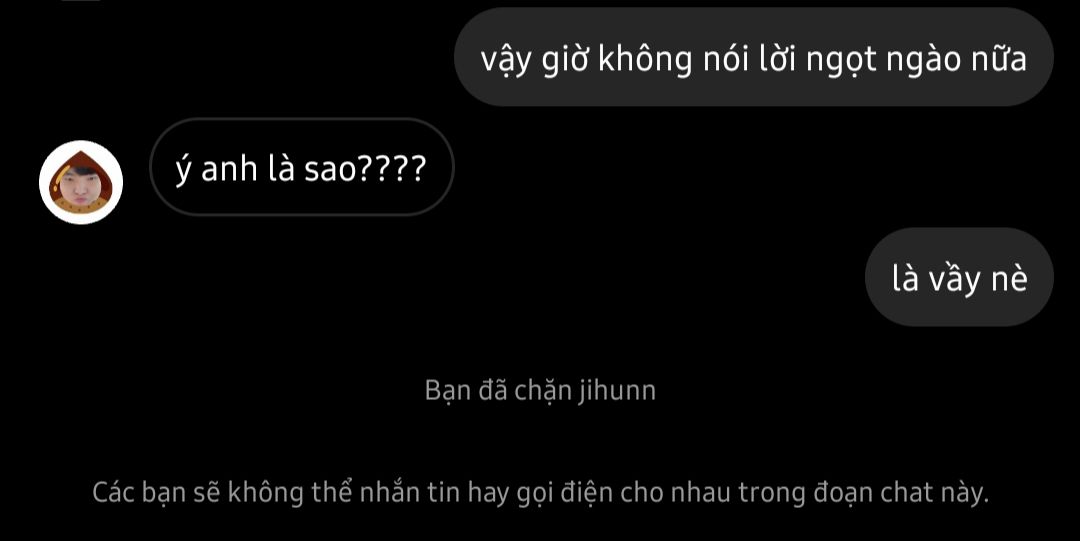Select the sent bubble 'là vầy nè'

(959, 277)
